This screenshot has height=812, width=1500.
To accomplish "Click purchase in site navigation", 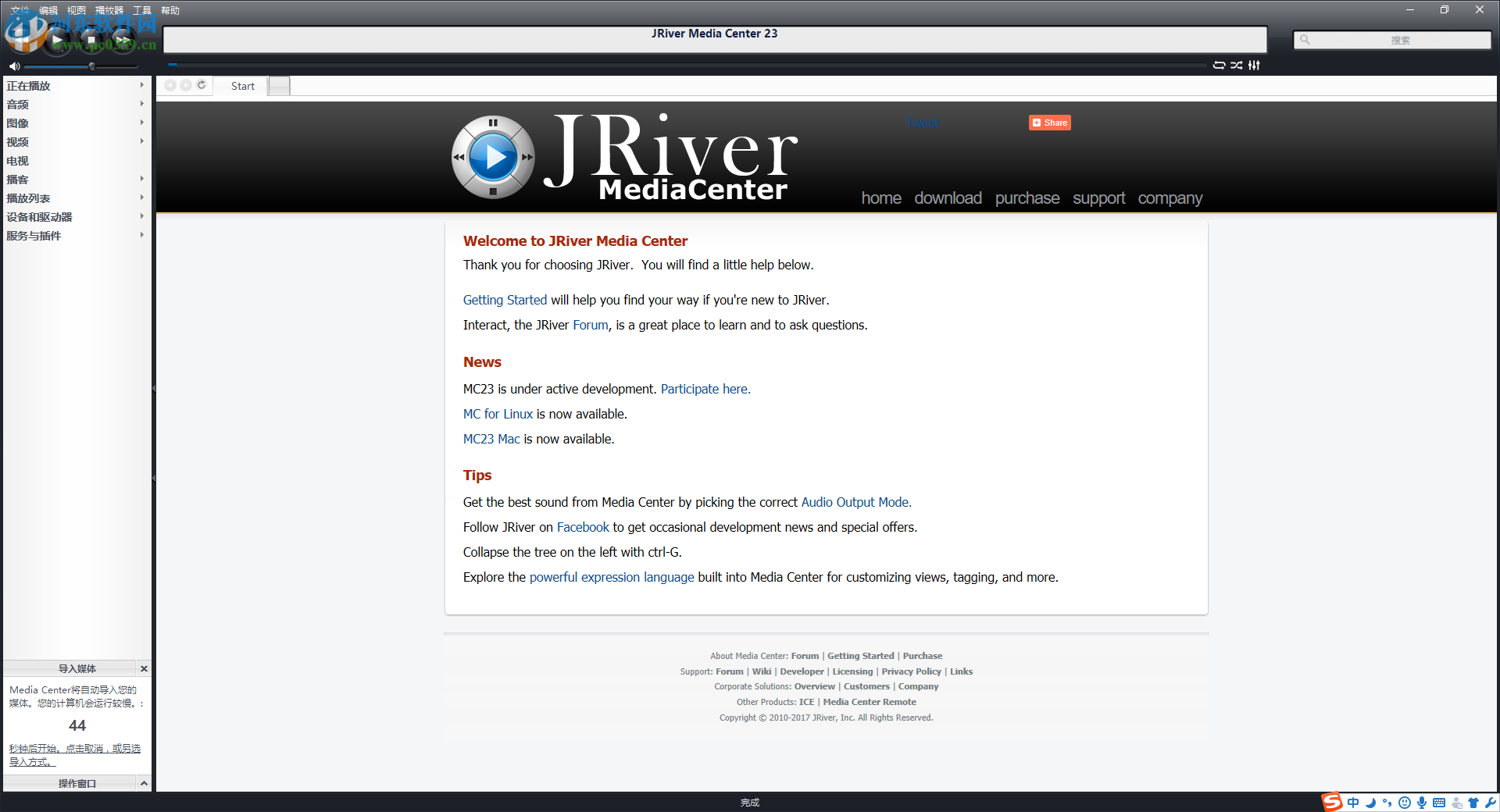I will pyautogui.click(x=1027, y=198).
